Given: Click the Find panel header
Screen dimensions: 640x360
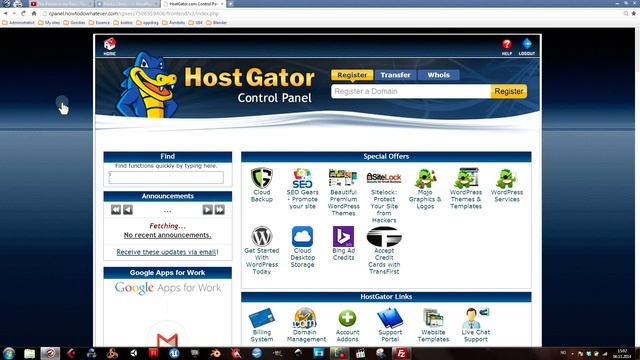Looking at the screenshot, I should pyautogui.click(x=168, y=157).
